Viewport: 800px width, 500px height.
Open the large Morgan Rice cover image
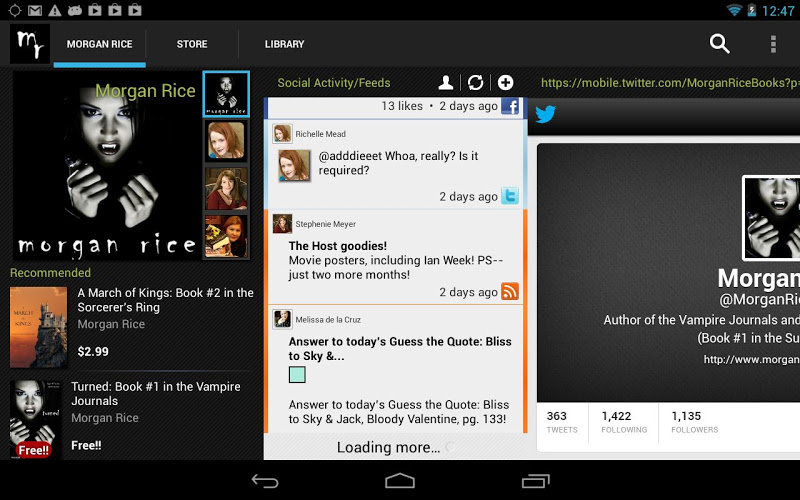(x=106, y=165)
